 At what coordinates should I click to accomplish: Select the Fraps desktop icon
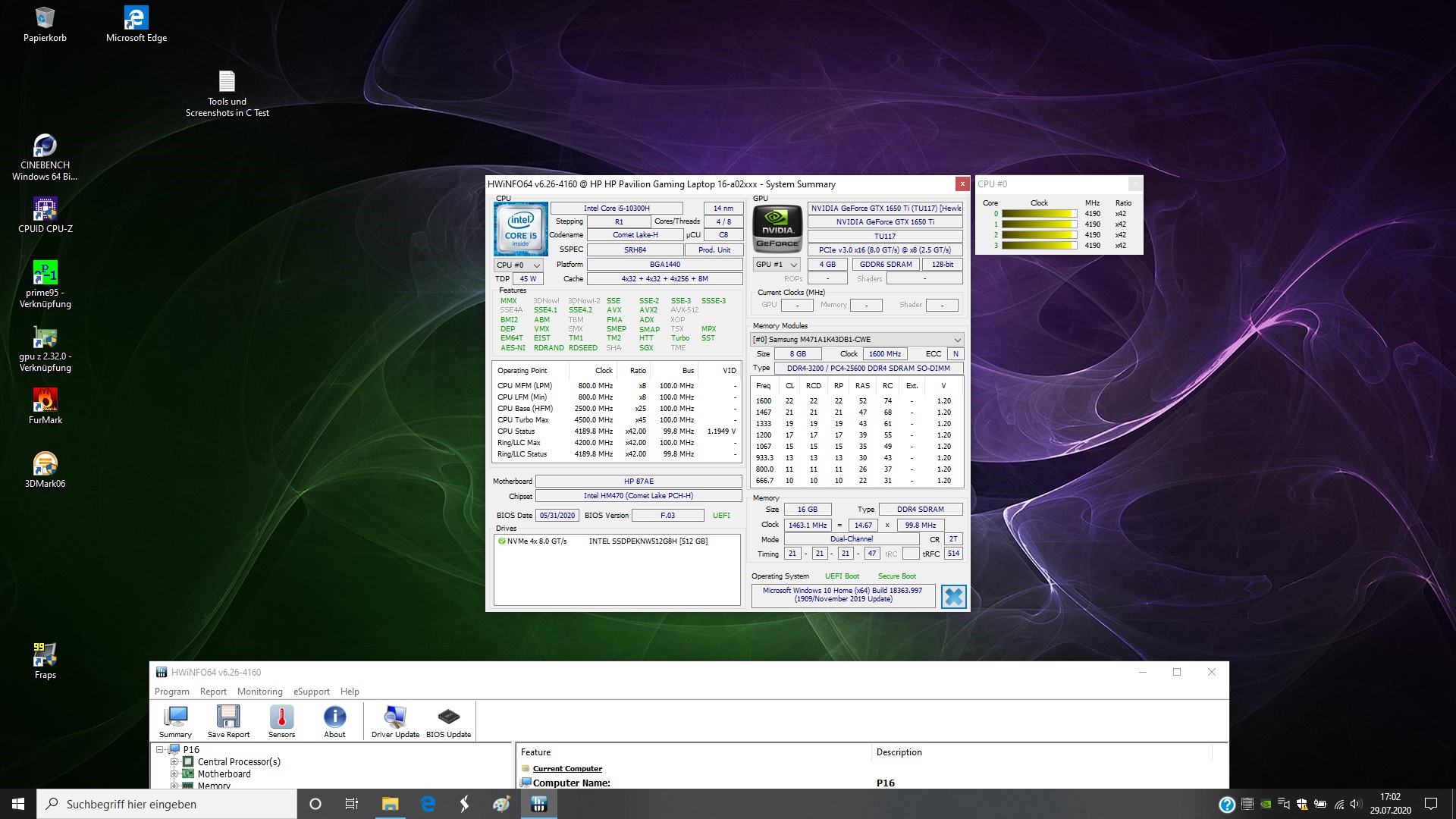point(45,661)
